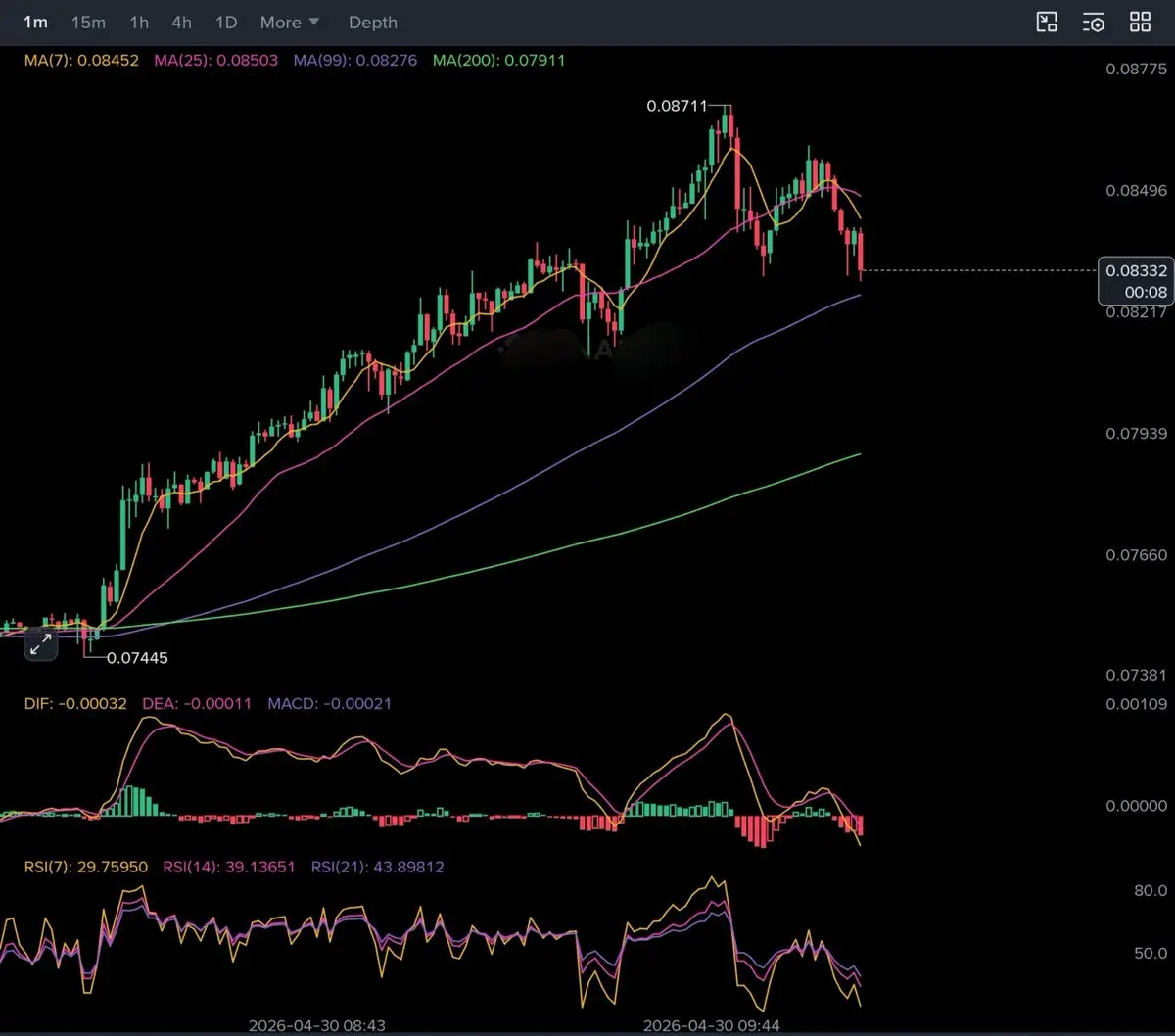Screen dimensions: 1175x1036
Task: Click the fullscreen chart icon in top bar
Action: tap(1047, 22)
